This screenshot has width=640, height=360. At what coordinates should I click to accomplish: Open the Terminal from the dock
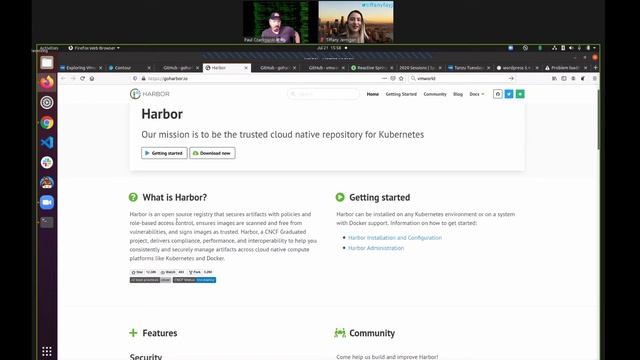[47, 222]
